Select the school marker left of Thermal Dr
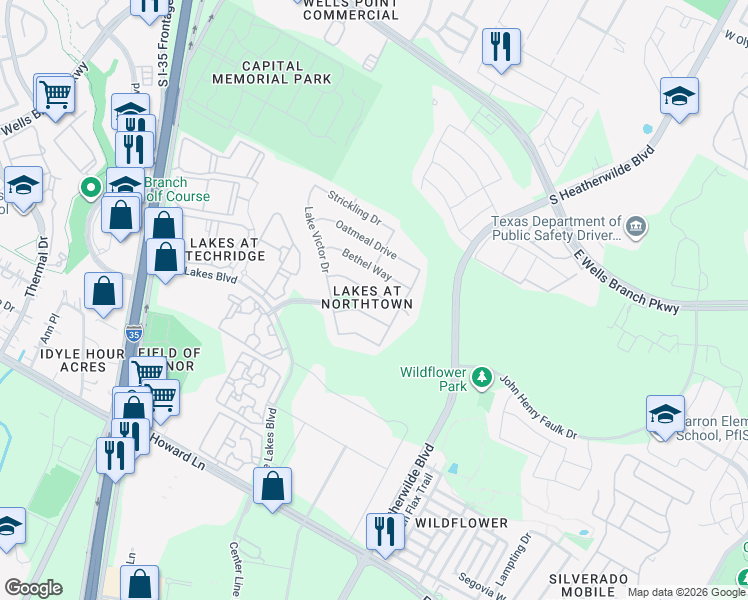The width and height of the screenshot is (748, 600). 23,186
